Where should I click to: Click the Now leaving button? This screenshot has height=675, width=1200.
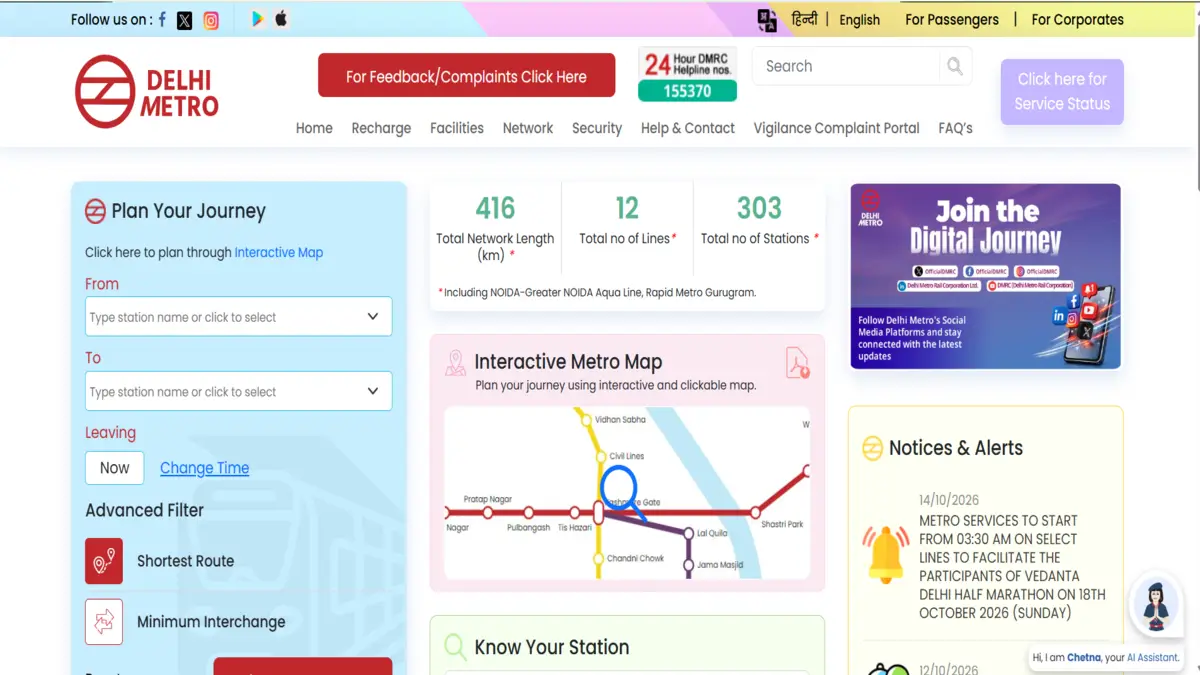click(114, 468)
